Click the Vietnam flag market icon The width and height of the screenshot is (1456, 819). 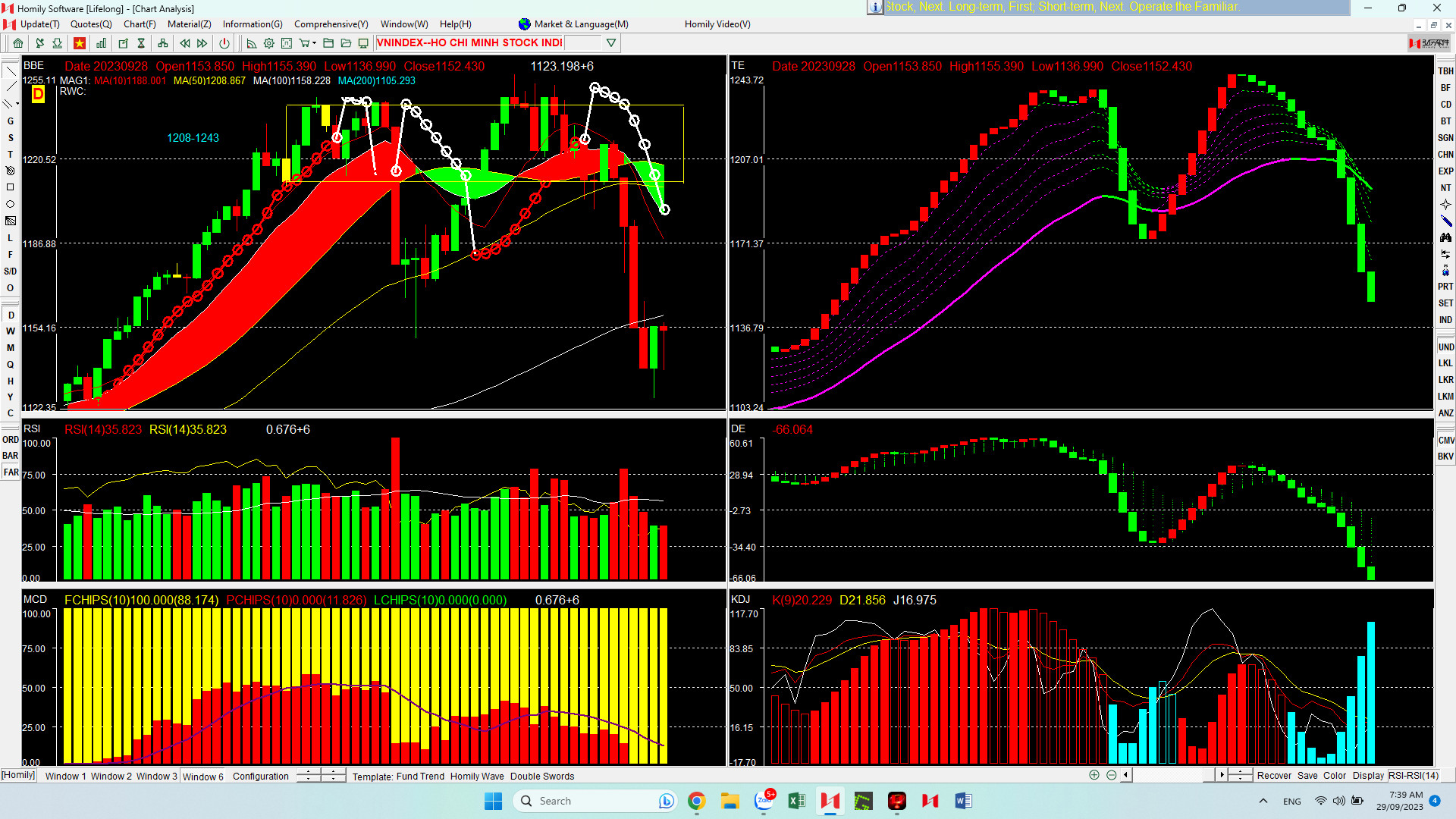(x=79, y=43)
